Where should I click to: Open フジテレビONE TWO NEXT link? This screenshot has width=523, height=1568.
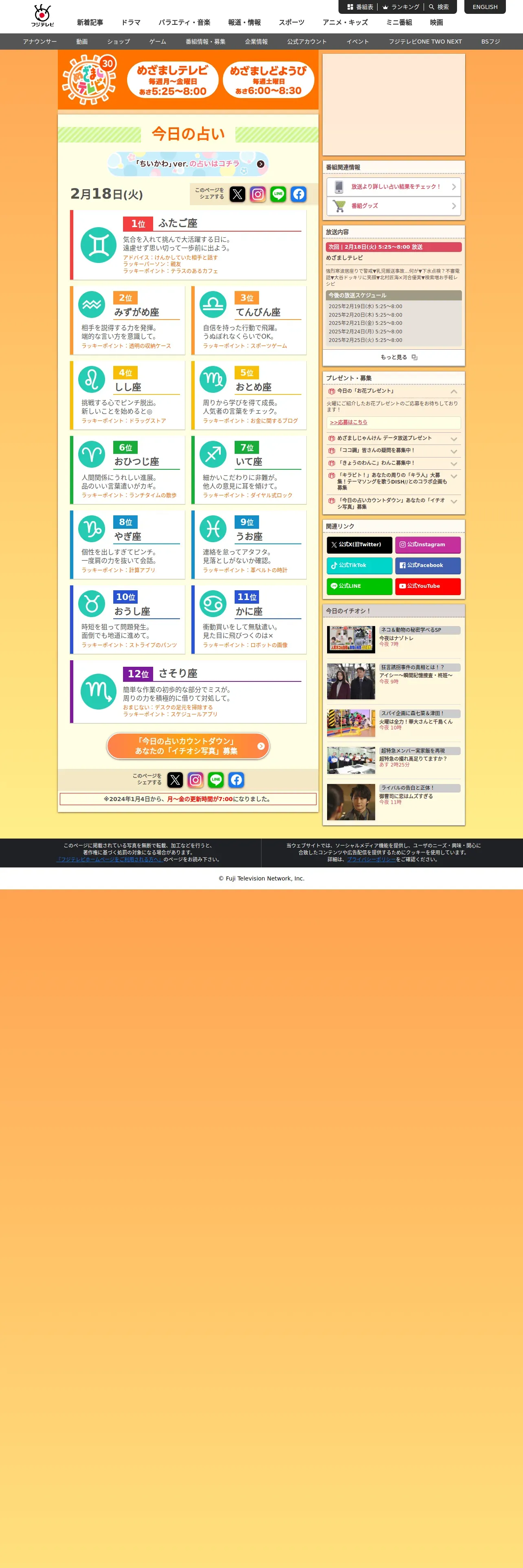425,42
